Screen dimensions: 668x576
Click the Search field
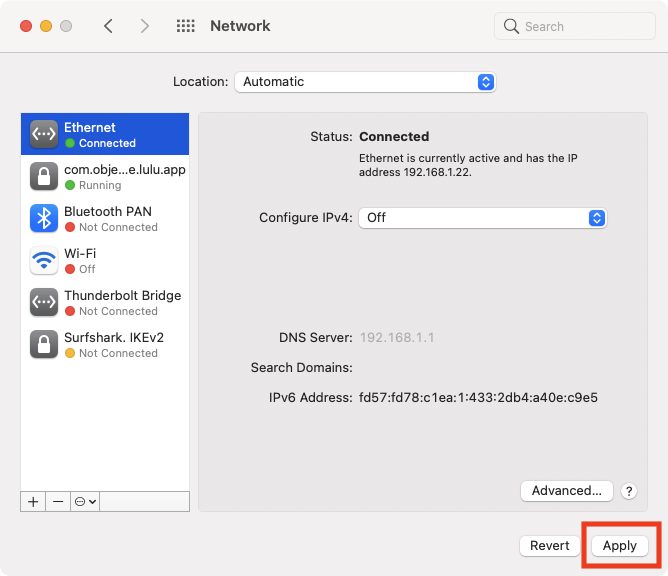pos(575,26)
